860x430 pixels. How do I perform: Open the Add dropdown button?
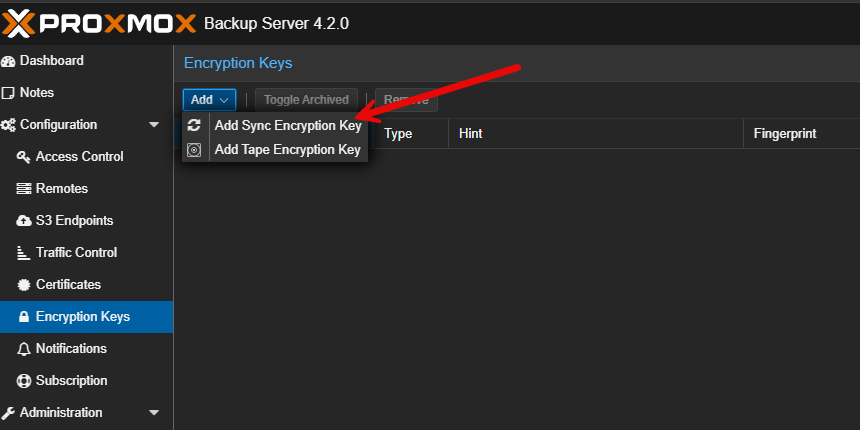[209, 100]
